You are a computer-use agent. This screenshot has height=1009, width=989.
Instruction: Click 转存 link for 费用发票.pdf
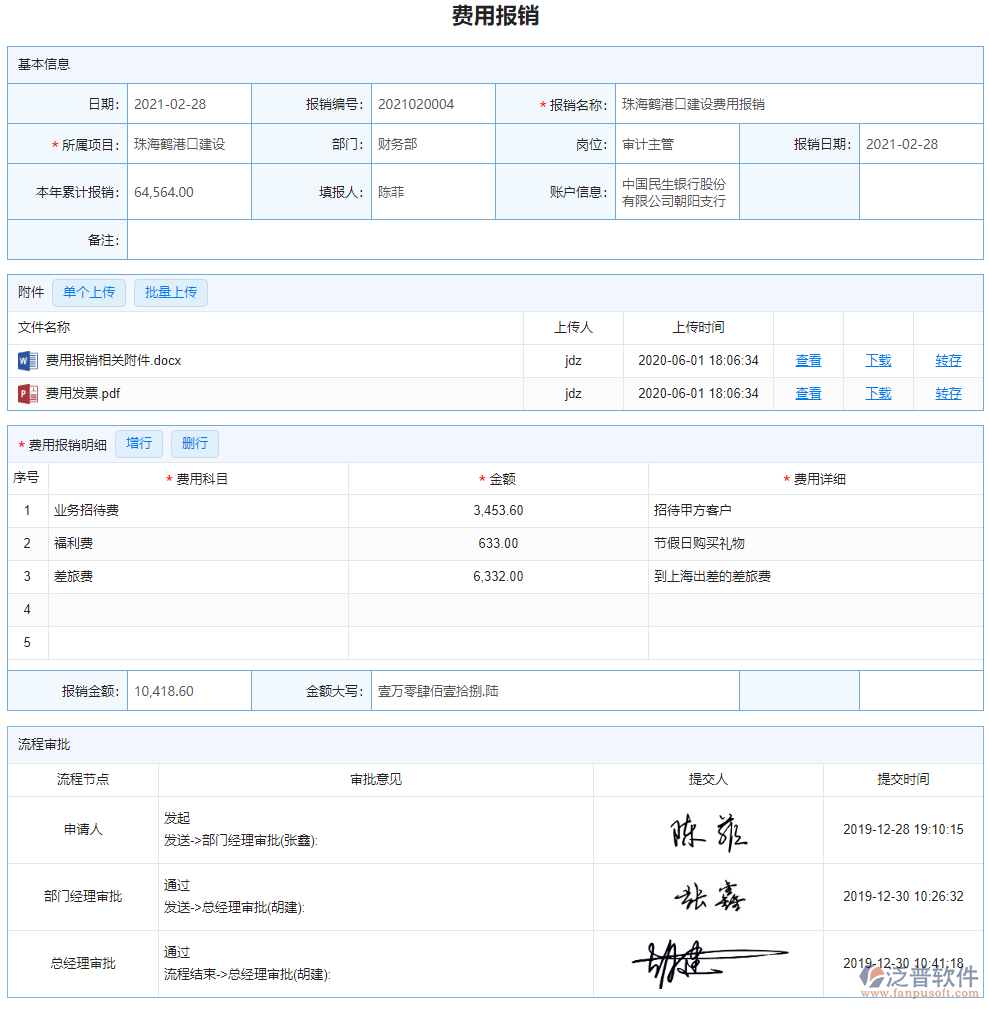947,392
